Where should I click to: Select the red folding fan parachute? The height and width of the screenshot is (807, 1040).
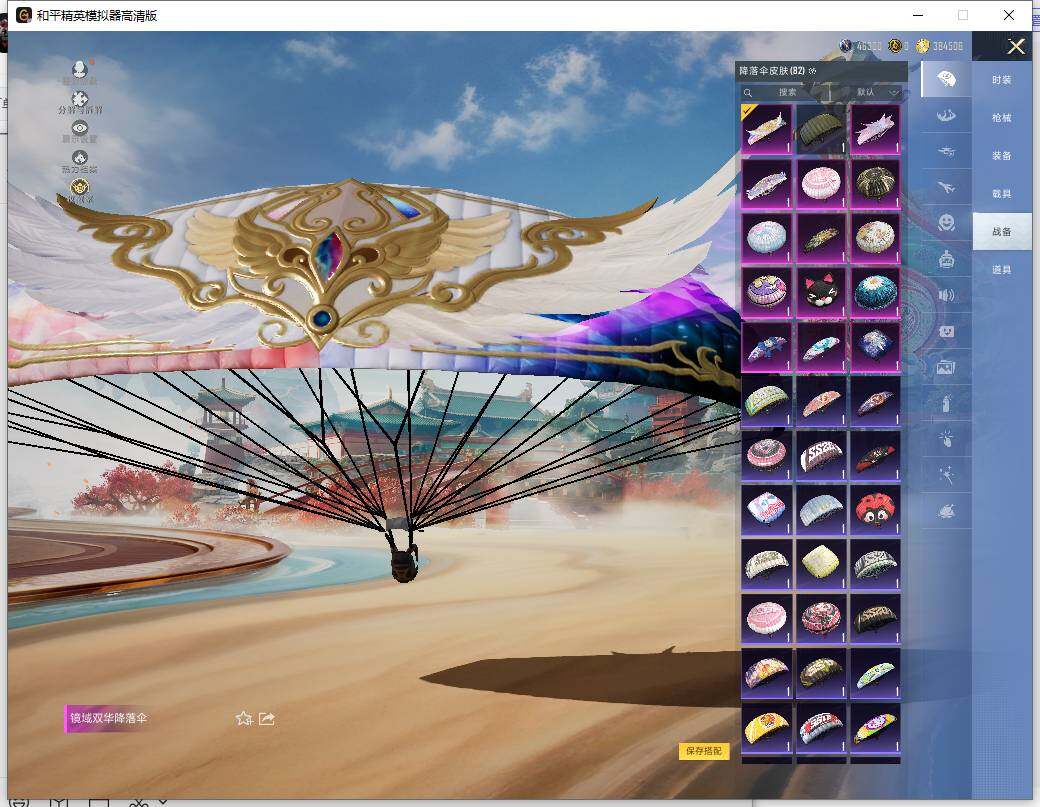[876, 456]
